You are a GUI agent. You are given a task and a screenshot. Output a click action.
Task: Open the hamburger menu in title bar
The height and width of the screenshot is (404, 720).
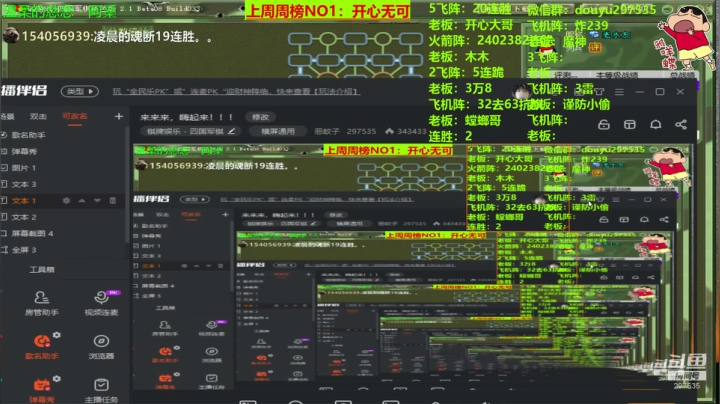tap(619, 92)
